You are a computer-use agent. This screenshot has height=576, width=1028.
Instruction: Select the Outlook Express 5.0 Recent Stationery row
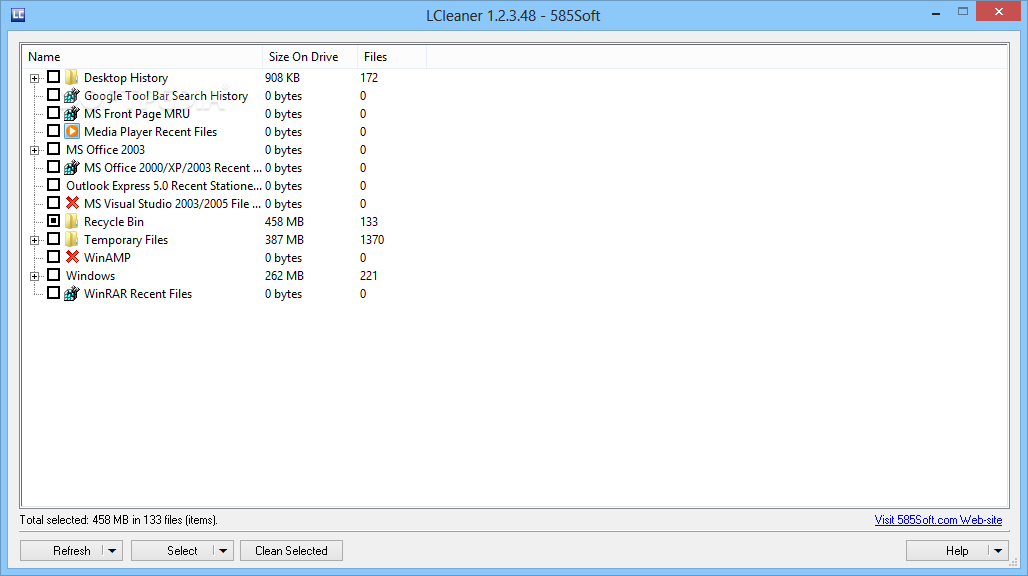[x=164, y=186]
